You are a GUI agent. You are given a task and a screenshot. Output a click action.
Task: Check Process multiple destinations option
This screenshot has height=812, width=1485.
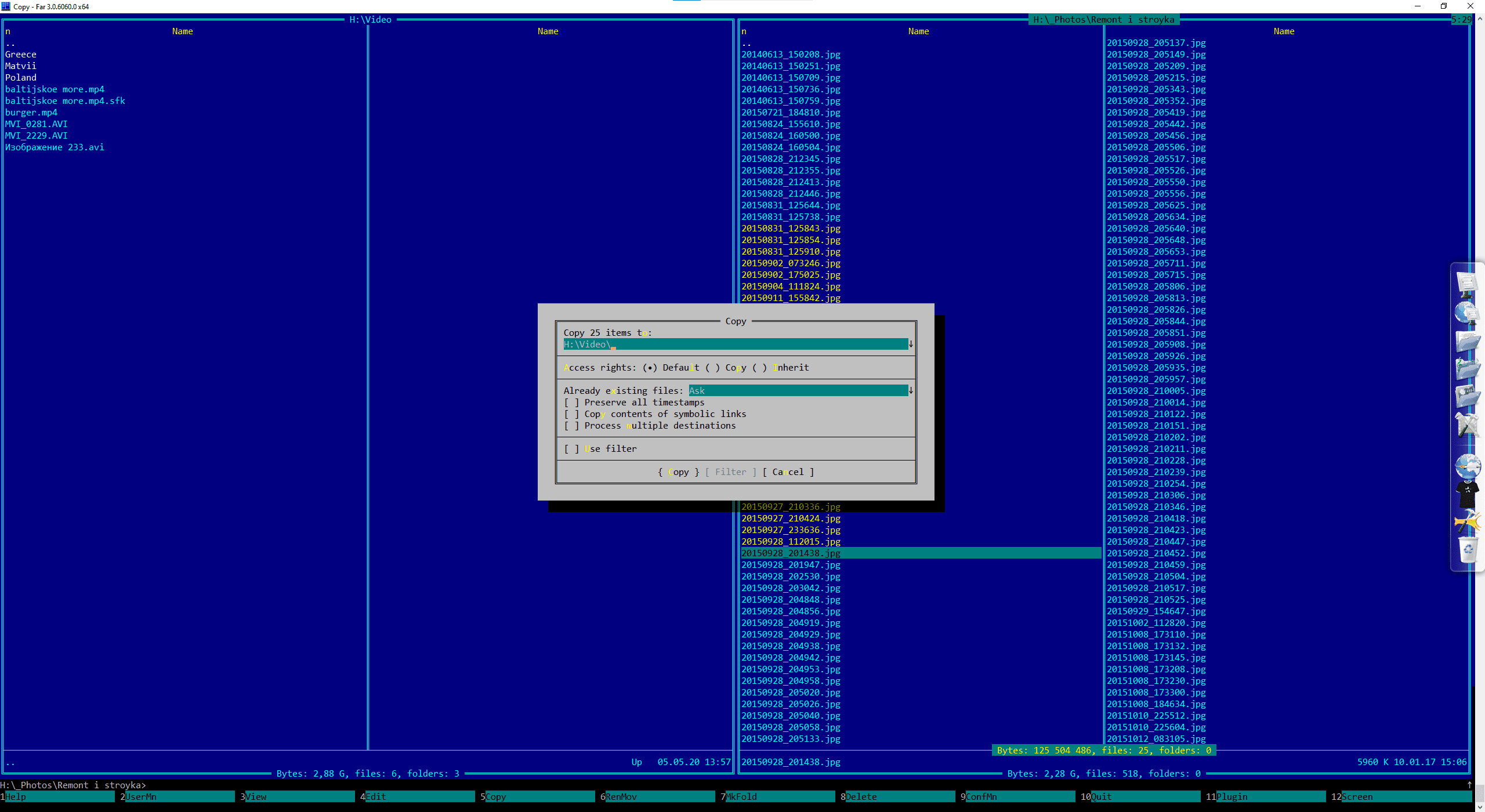point(571,426)
